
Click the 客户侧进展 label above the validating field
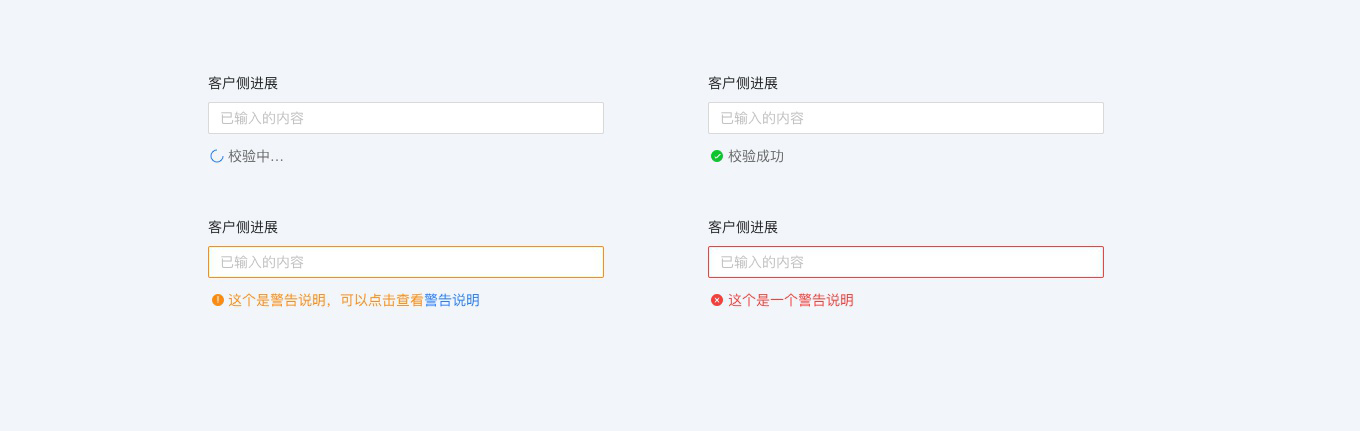click(243, 83)
